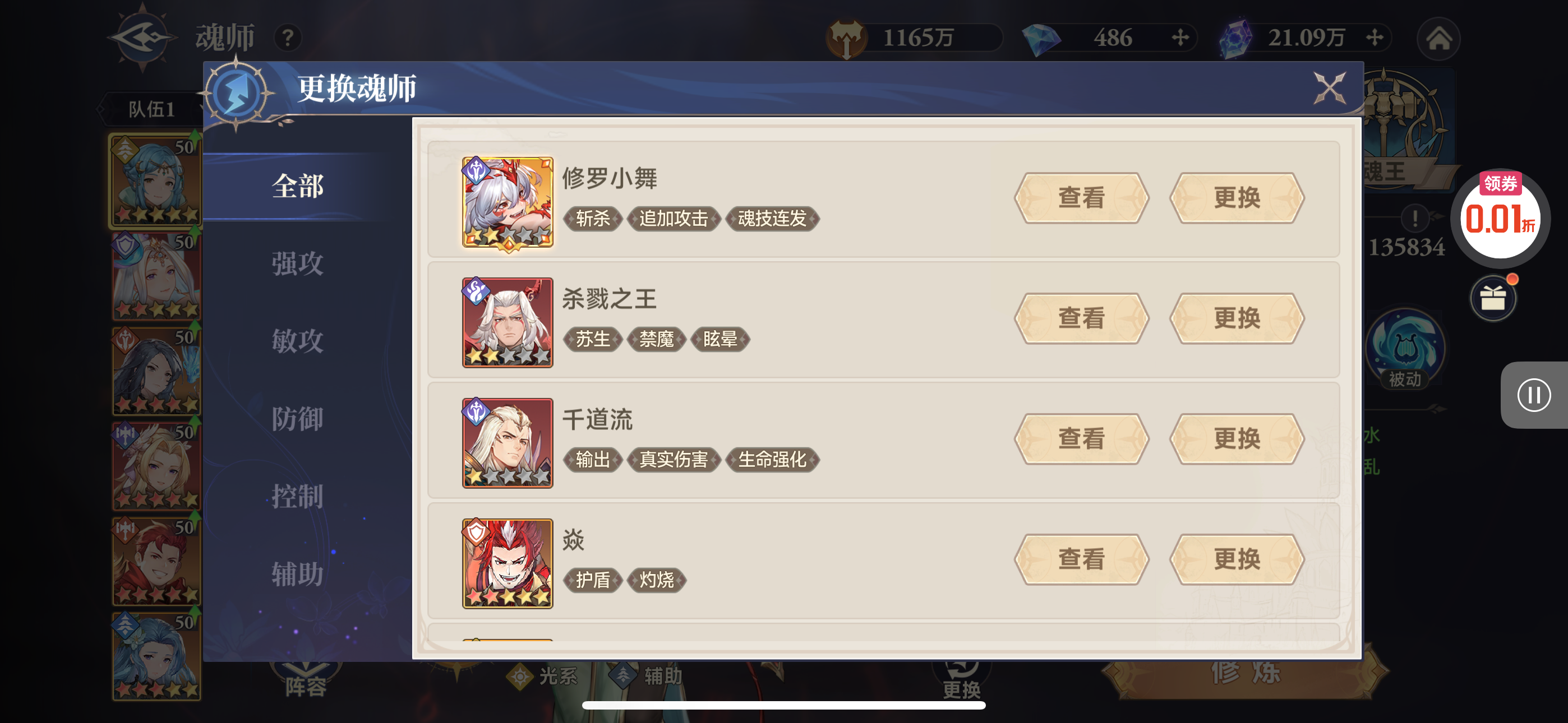Screen dimensions: 1568x723
Task: Close the 更换魂师 dialog
Action: pyautogui.click(x=1330, y=88)
